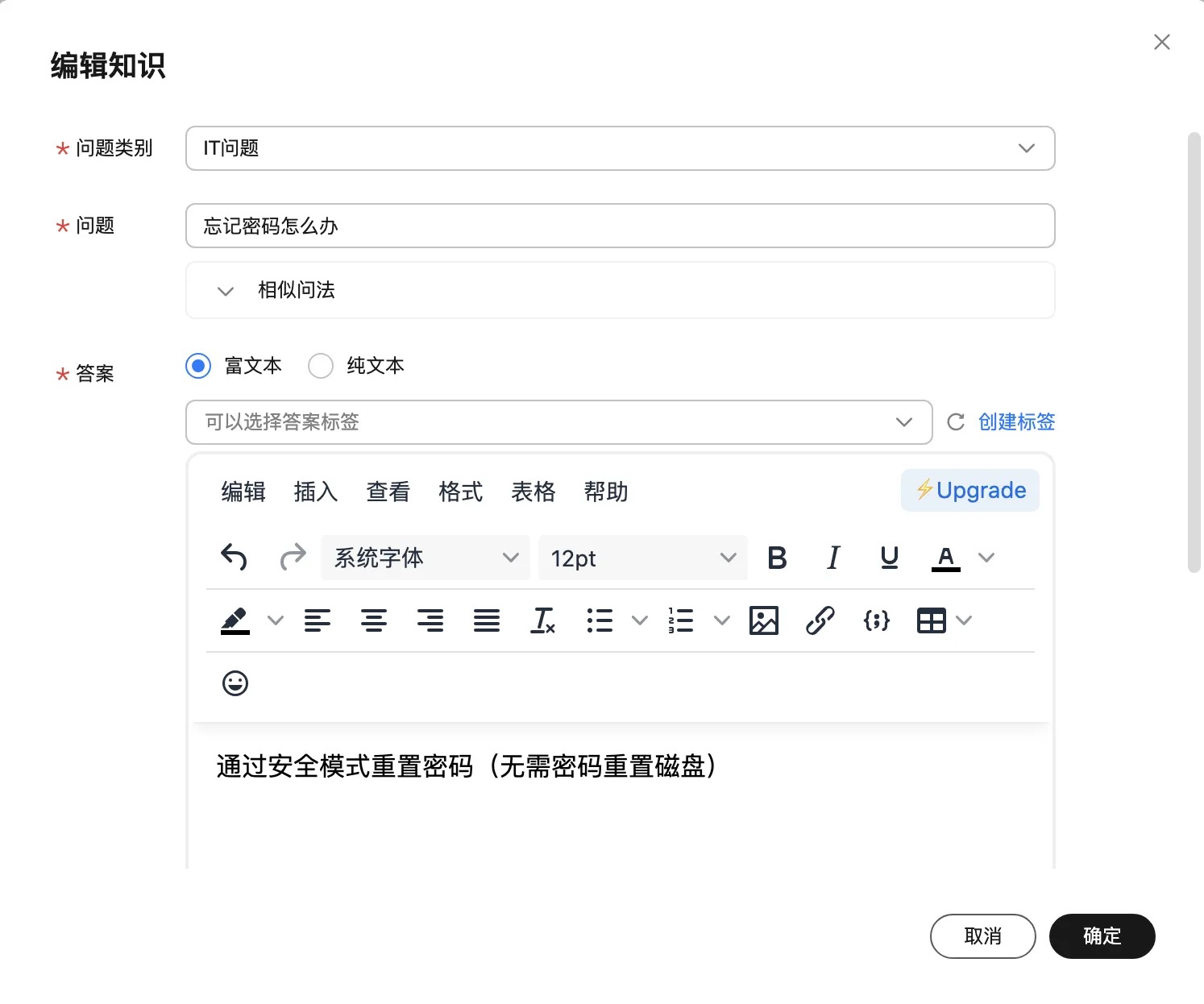Viewport: 1204px width, 1004px height.
Task: Click the dialog's vertical scrollbar
Action: [1194, 352]
